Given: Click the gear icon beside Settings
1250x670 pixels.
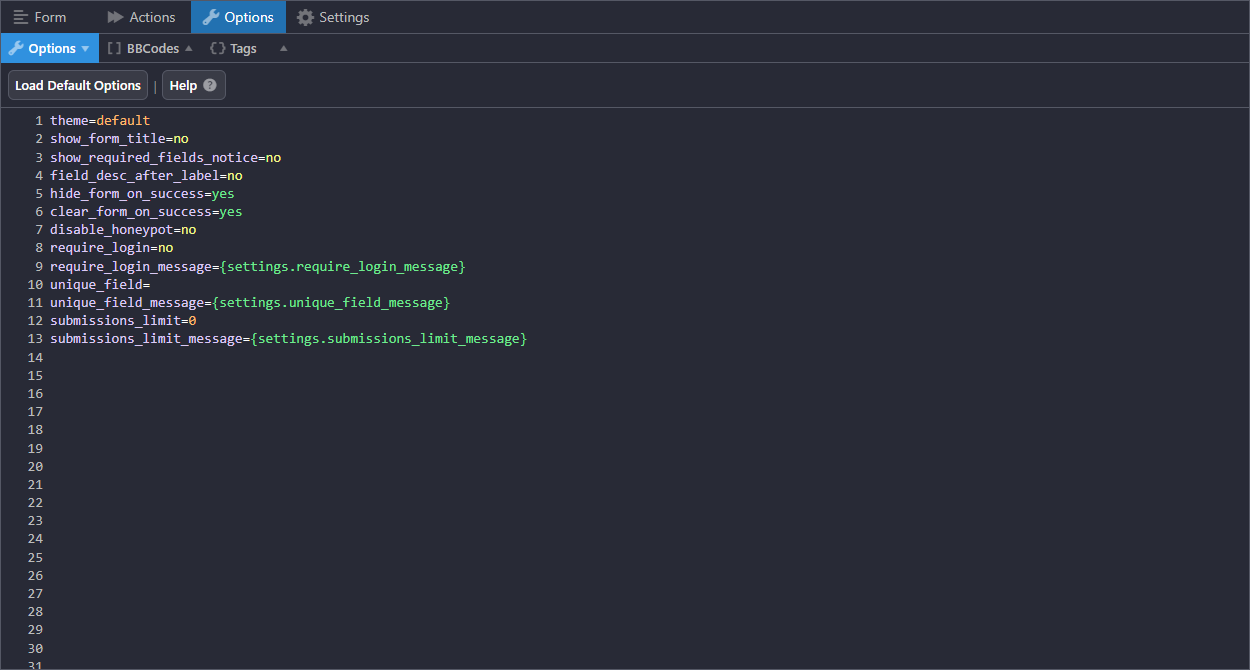Looking at the screenshot, I should pyautogui.click(x=305, y=17).
